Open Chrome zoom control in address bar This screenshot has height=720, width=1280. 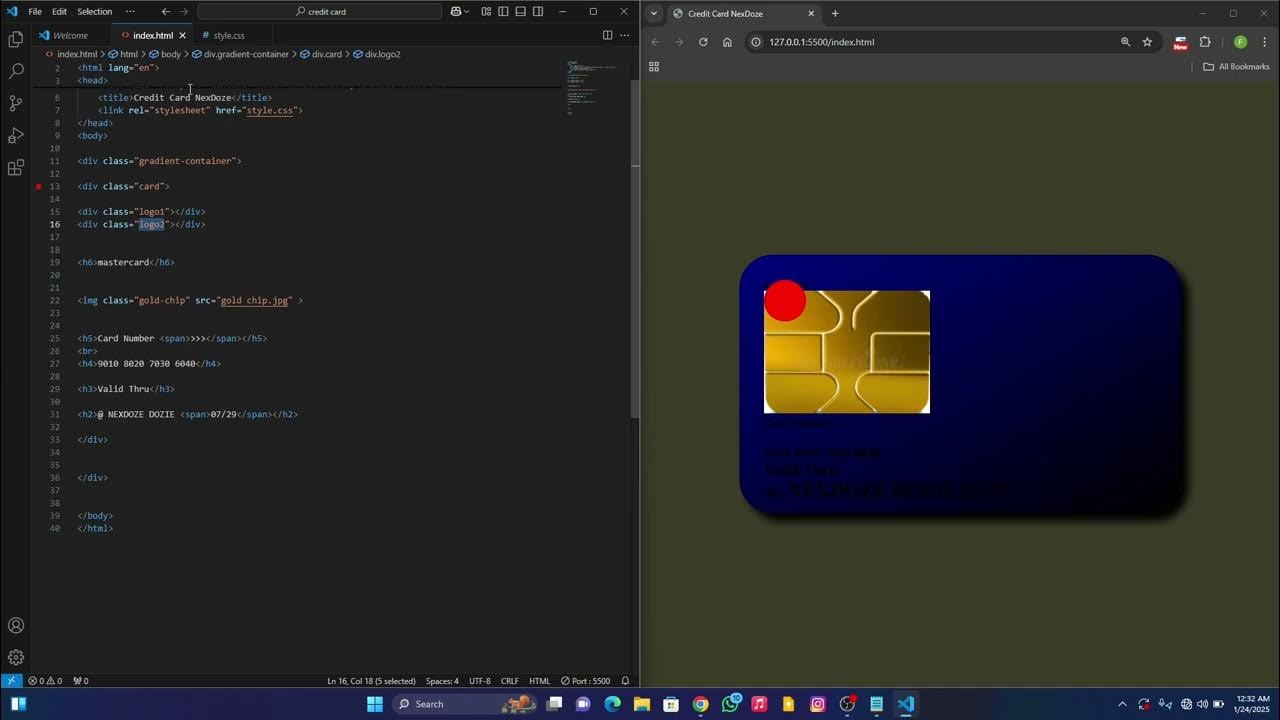point(1125,42)
